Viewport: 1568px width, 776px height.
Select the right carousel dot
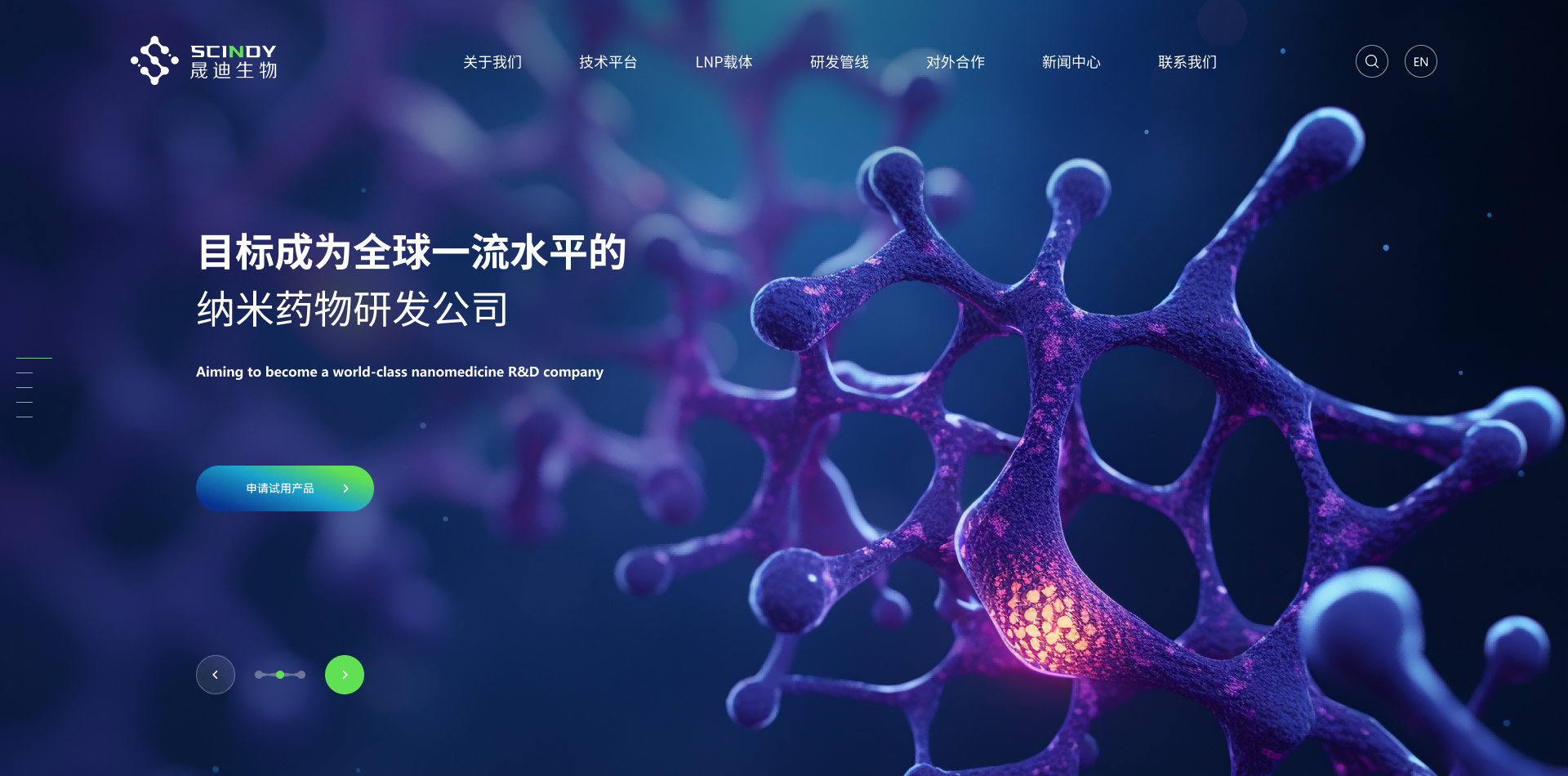coord(301,675)
